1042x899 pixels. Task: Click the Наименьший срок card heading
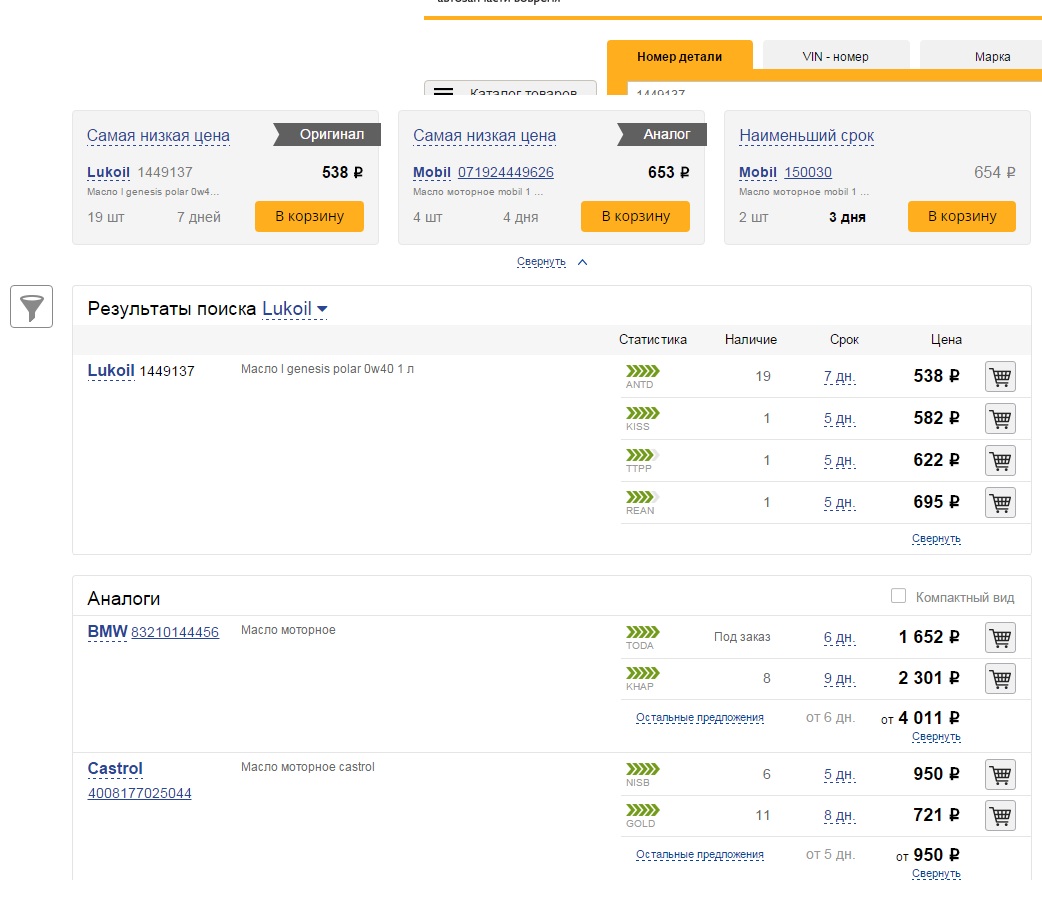click(807, 136)
